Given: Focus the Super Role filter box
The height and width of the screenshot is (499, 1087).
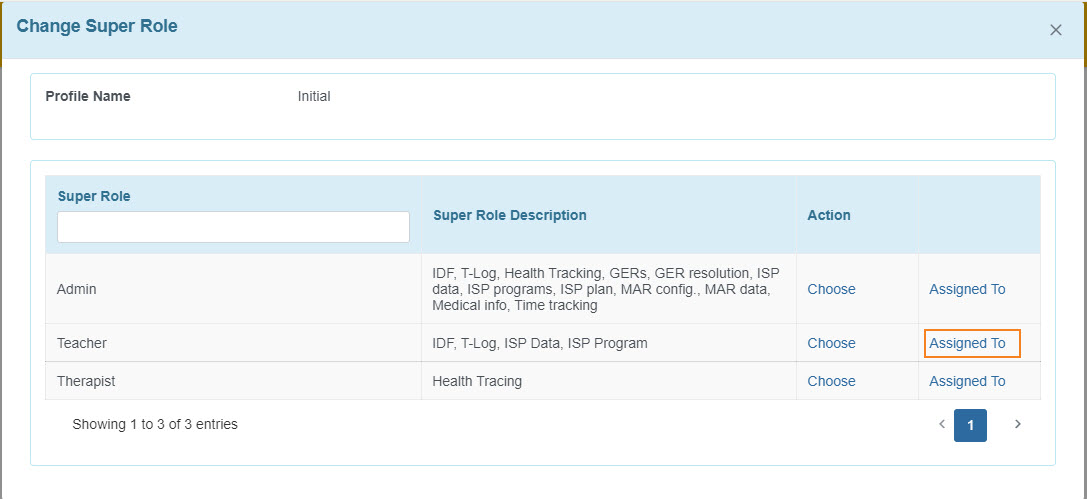Looking at the screenshot, I should point(233,227).
